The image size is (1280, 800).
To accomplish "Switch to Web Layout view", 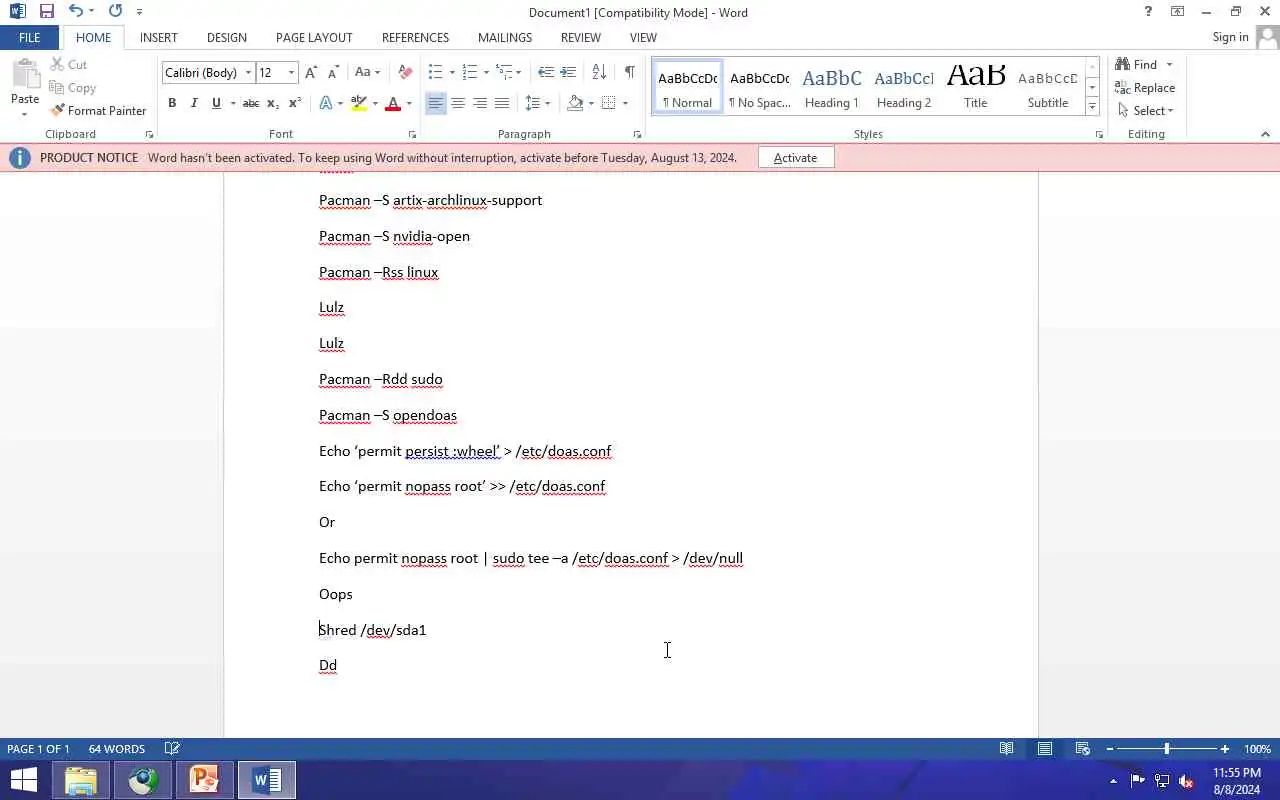I will click(1082, 748).
